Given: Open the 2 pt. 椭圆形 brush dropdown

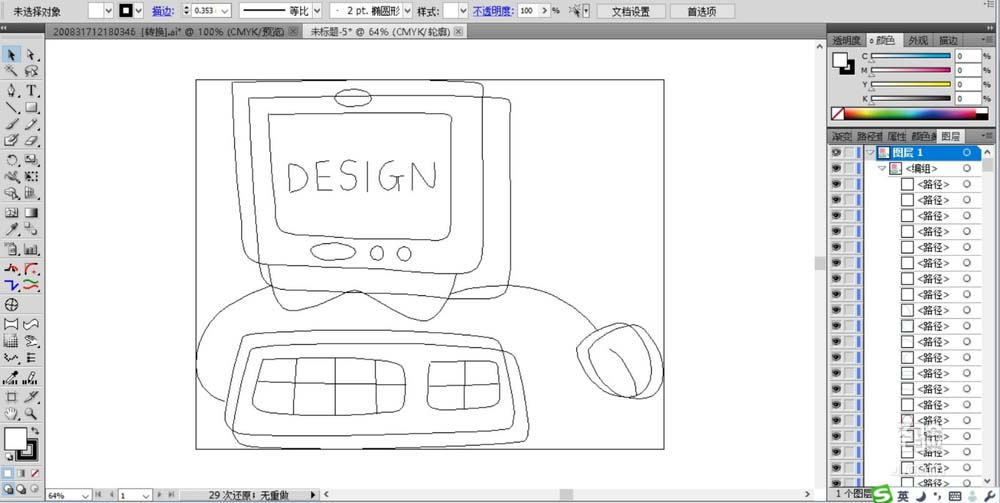Looking at the screenshot, I should click(408, 11).
